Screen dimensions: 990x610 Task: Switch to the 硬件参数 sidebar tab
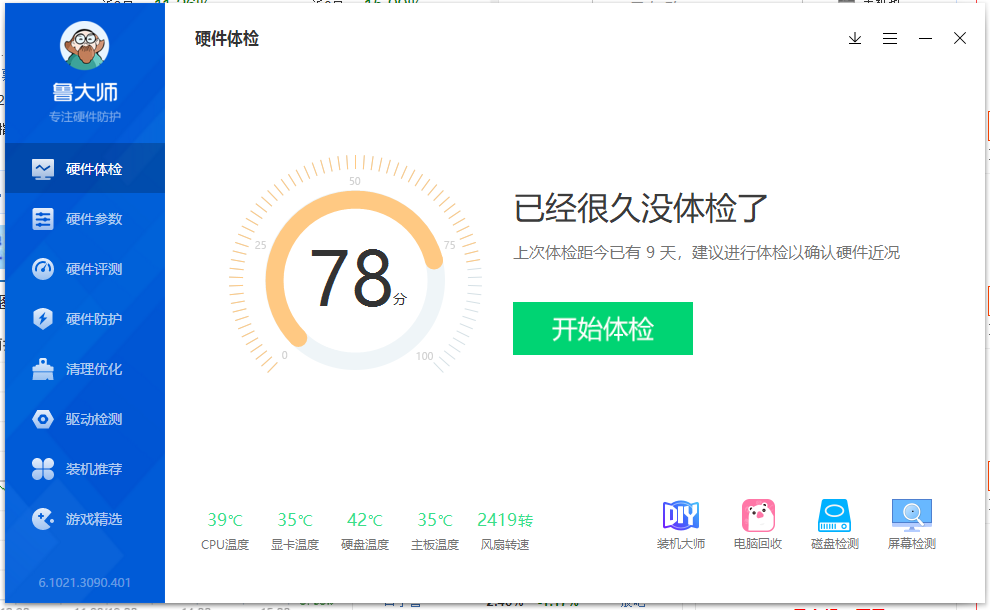[x=85, y=219]
